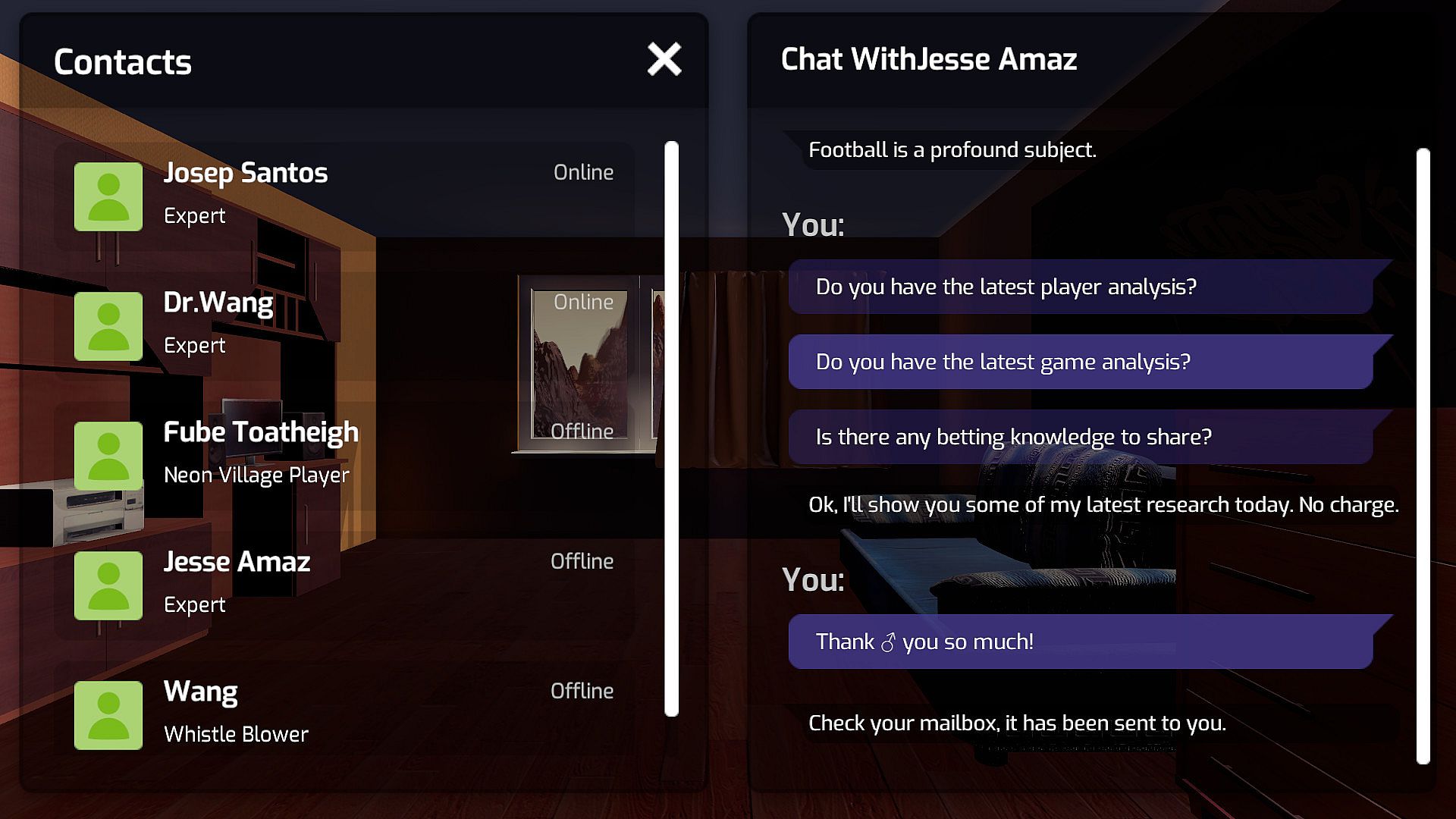Choose the Wang contact name
Screen dimensions: 1456x819
click(201, 692)
